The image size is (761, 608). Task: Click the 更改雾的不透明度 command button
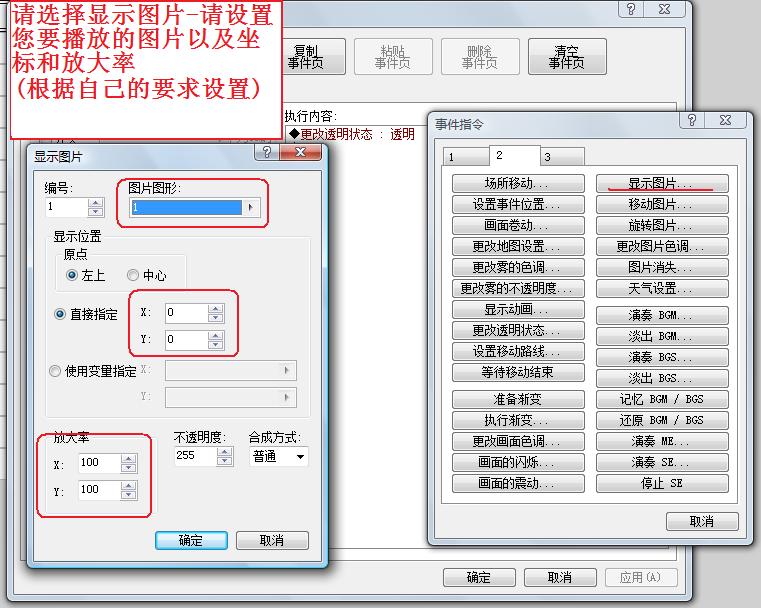[x=518, y=288]
